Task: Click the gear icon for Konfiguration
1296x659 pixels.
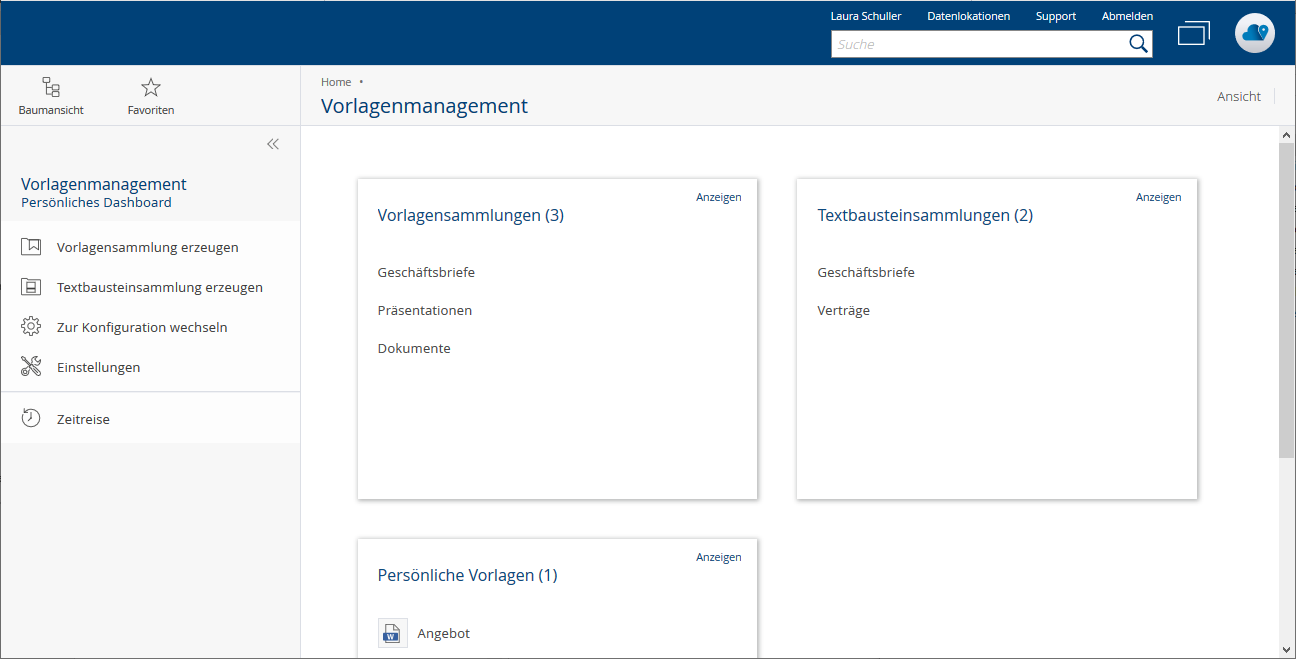Action: pyautogui.click(x=31, y=327)
